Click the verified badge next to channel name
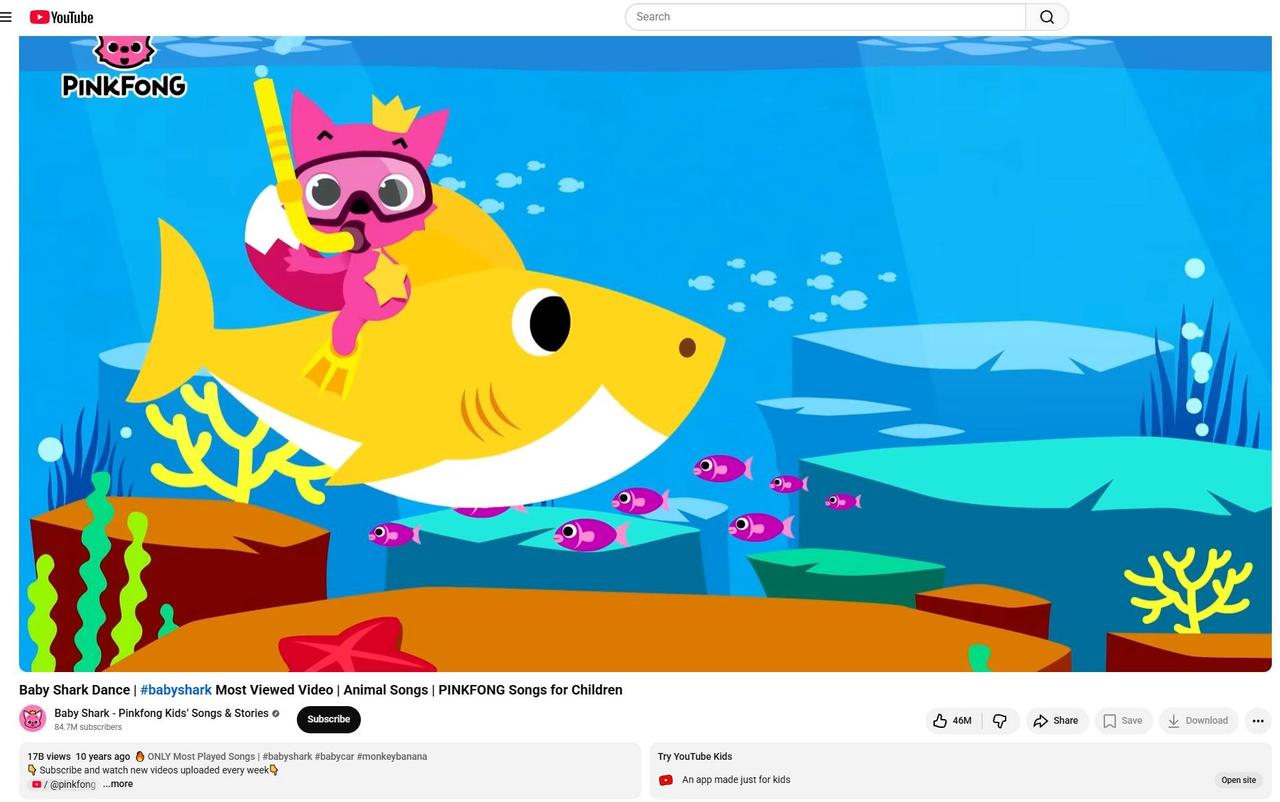1280x802 pixels. point(276,714)
